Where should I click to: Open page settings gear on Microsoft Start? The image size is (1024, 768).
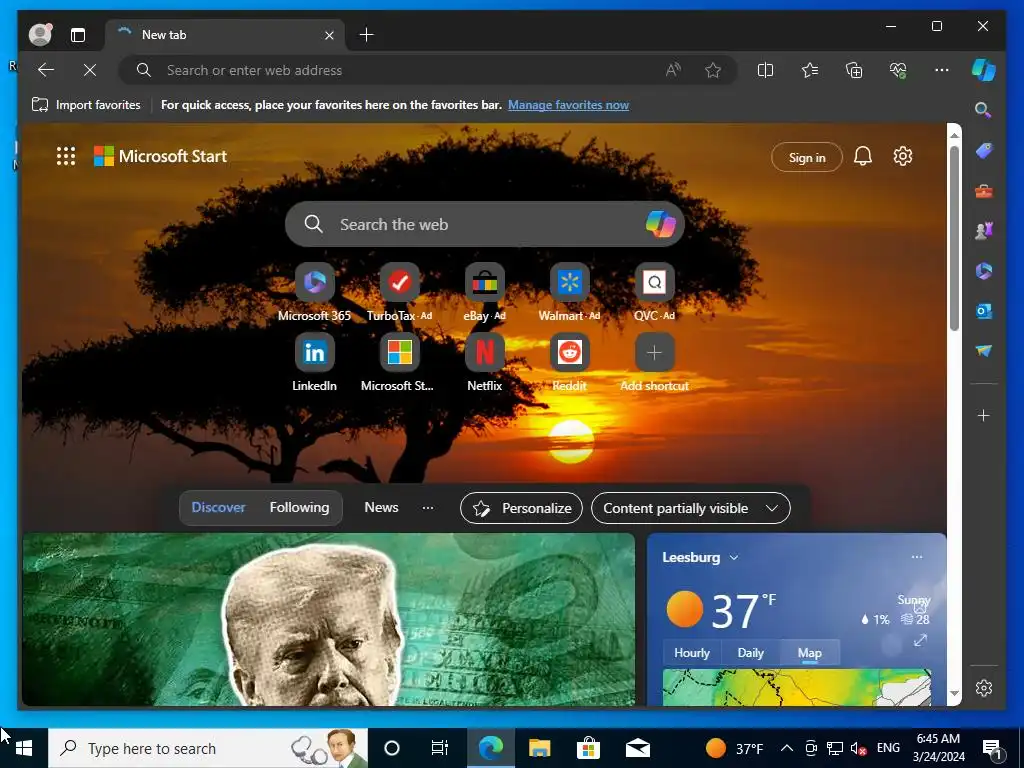(903, 156)
